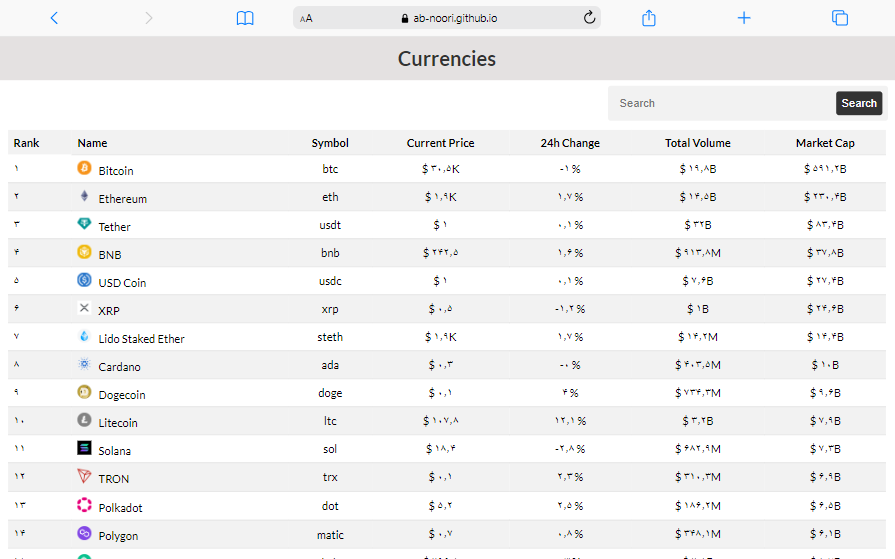Click the Rank column header
This screenshot has height=559, width=895.
pos(26,143)
